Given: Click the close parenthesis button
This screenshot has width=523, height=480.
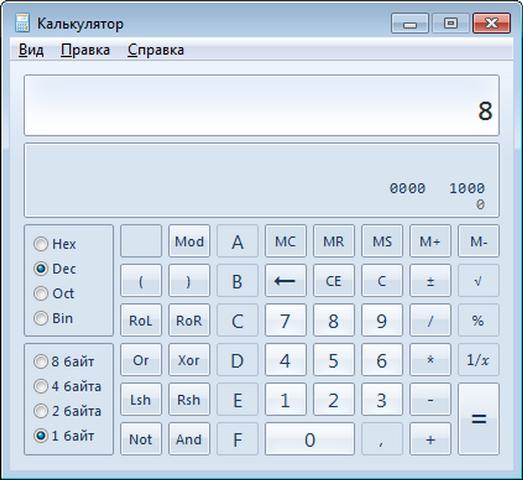Looking at the screenshot, I should coord(189,281).
